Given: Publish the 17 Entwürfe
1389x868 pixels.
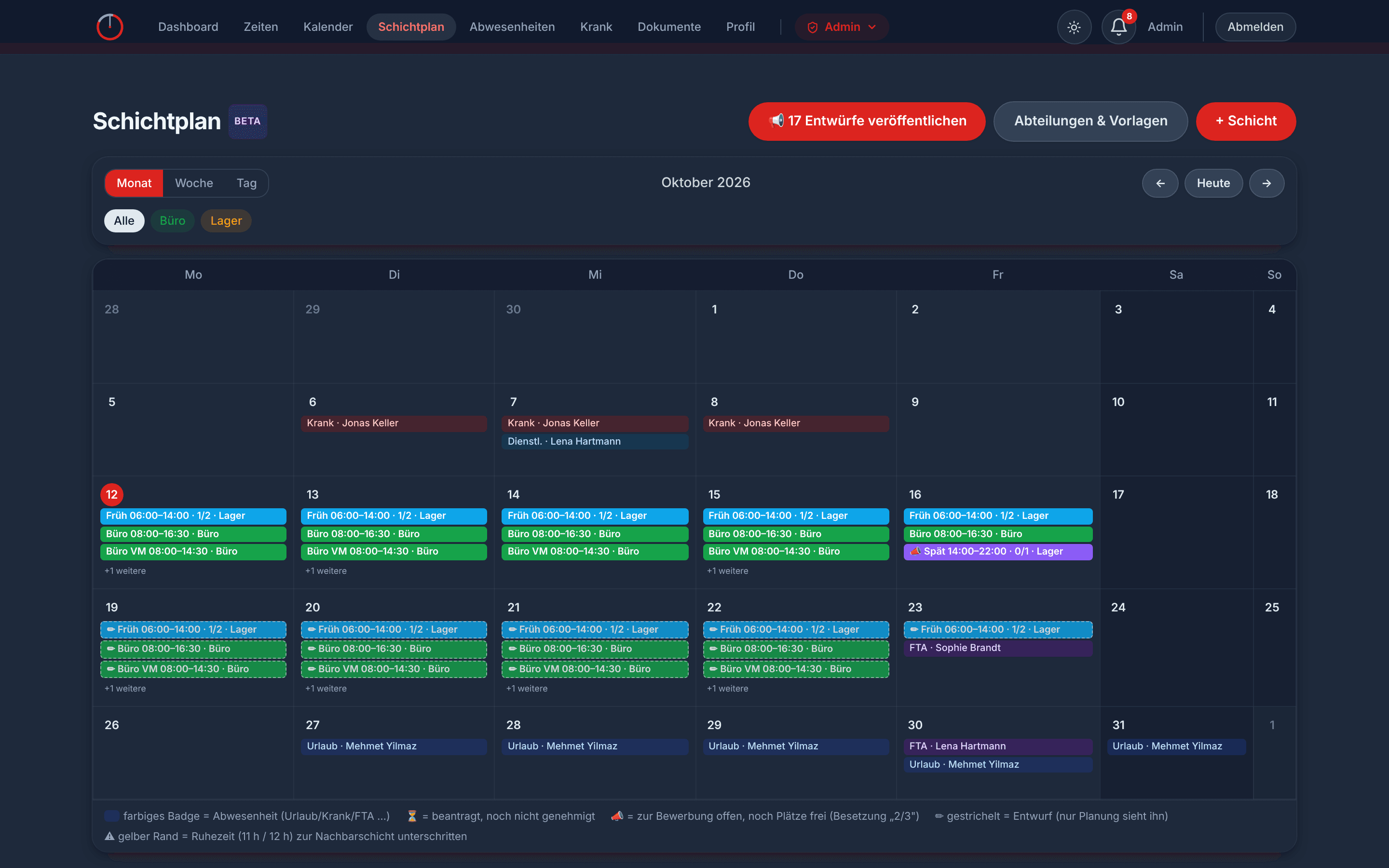Looking at the screenshot, I should pyautogui.click(x=867, y=121).
